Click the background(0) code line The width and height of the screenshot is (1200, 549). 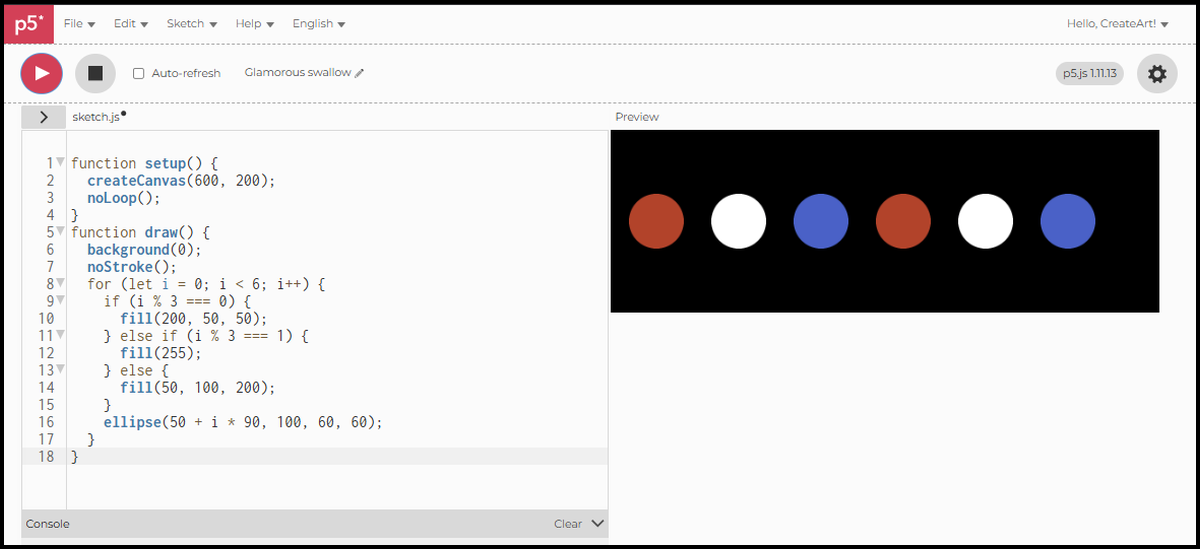[144, 249]
